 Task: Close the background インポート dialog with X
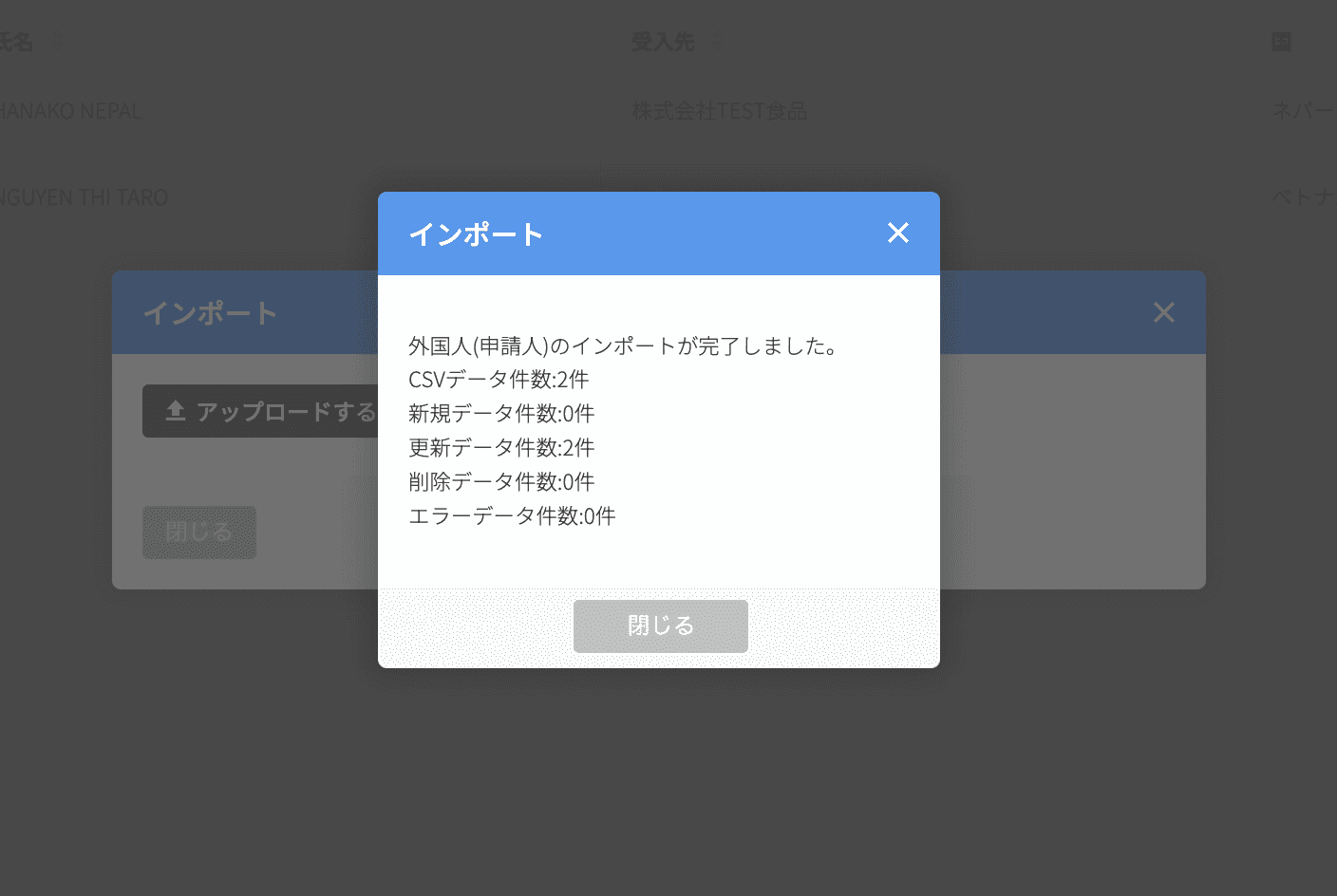coord(1164,312)
